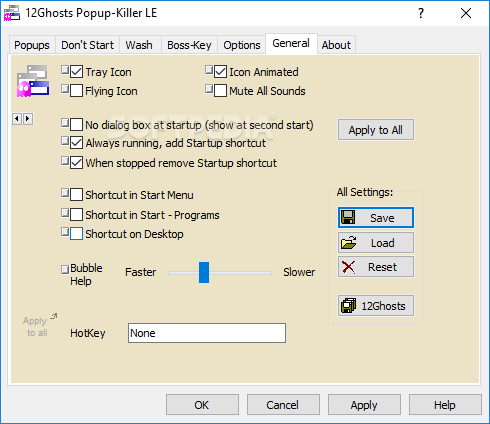Save all settings
Screen dimensions: 490x424
pos(376,218)
